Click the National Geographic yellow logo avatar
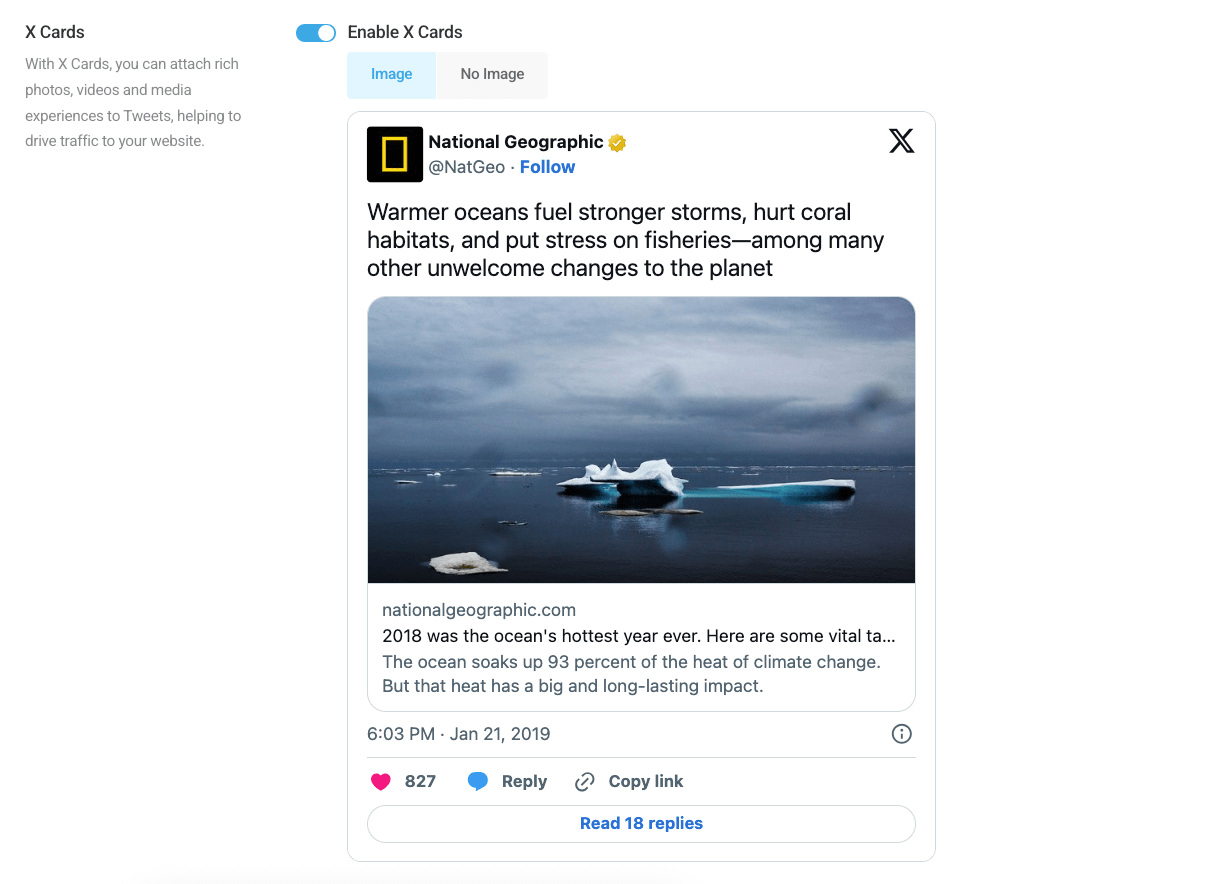 pos(395,155)
